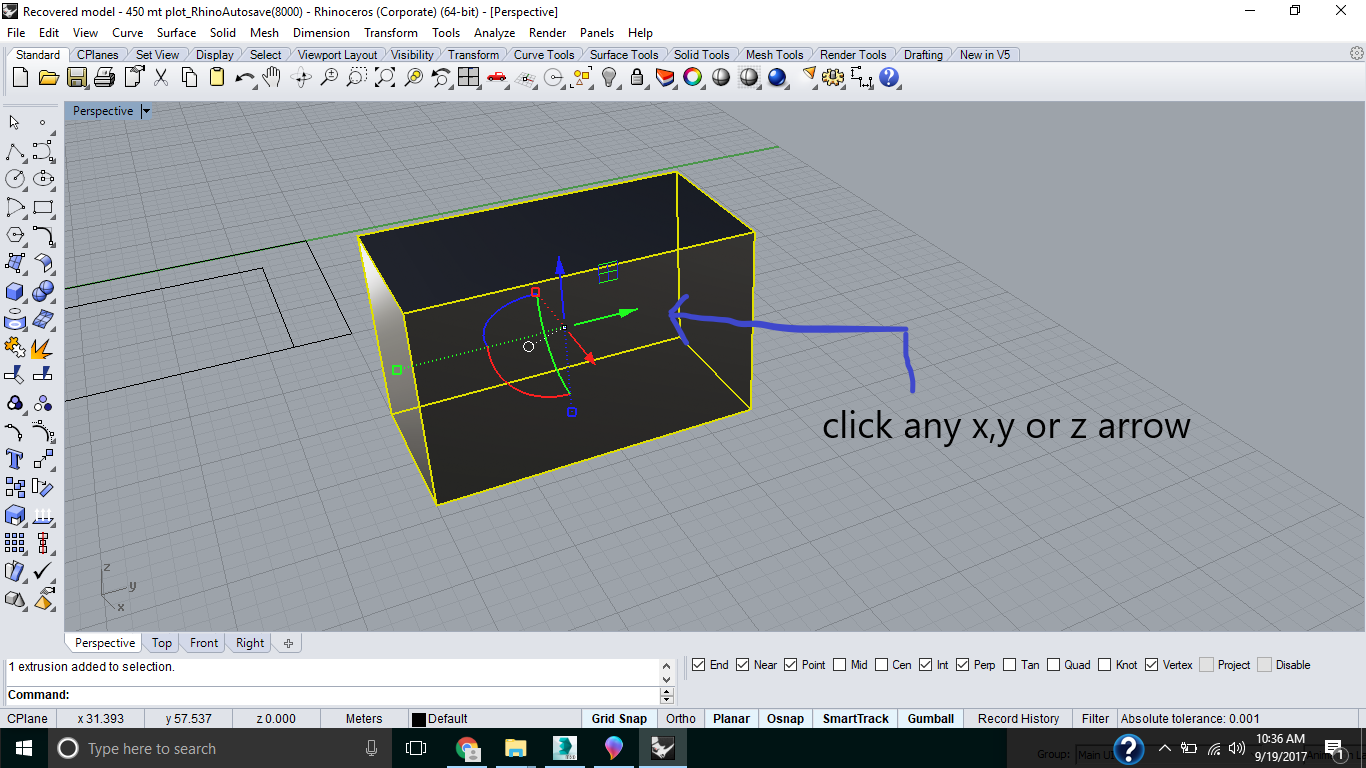The image size is (1366, 768).
Task: Switch to the Surface Tools toolbar tab
Action: 623,55
